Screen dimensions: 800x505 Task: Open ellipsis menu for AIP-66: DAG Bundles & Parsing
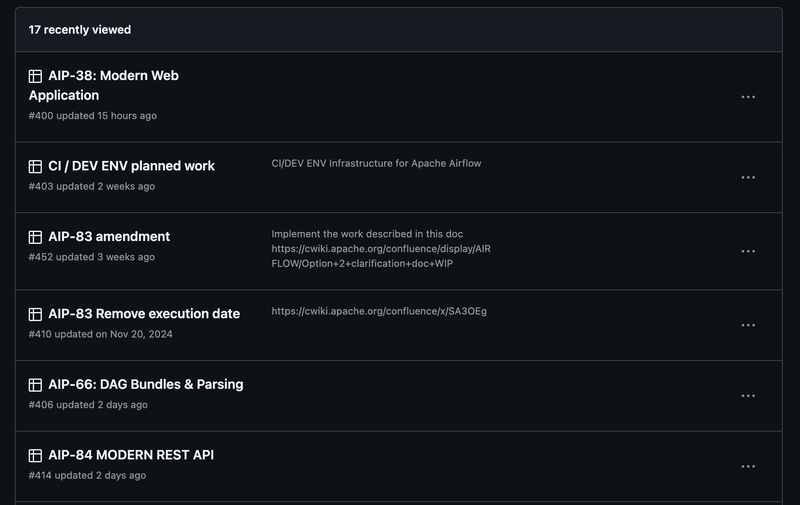[x=748, y=396]
